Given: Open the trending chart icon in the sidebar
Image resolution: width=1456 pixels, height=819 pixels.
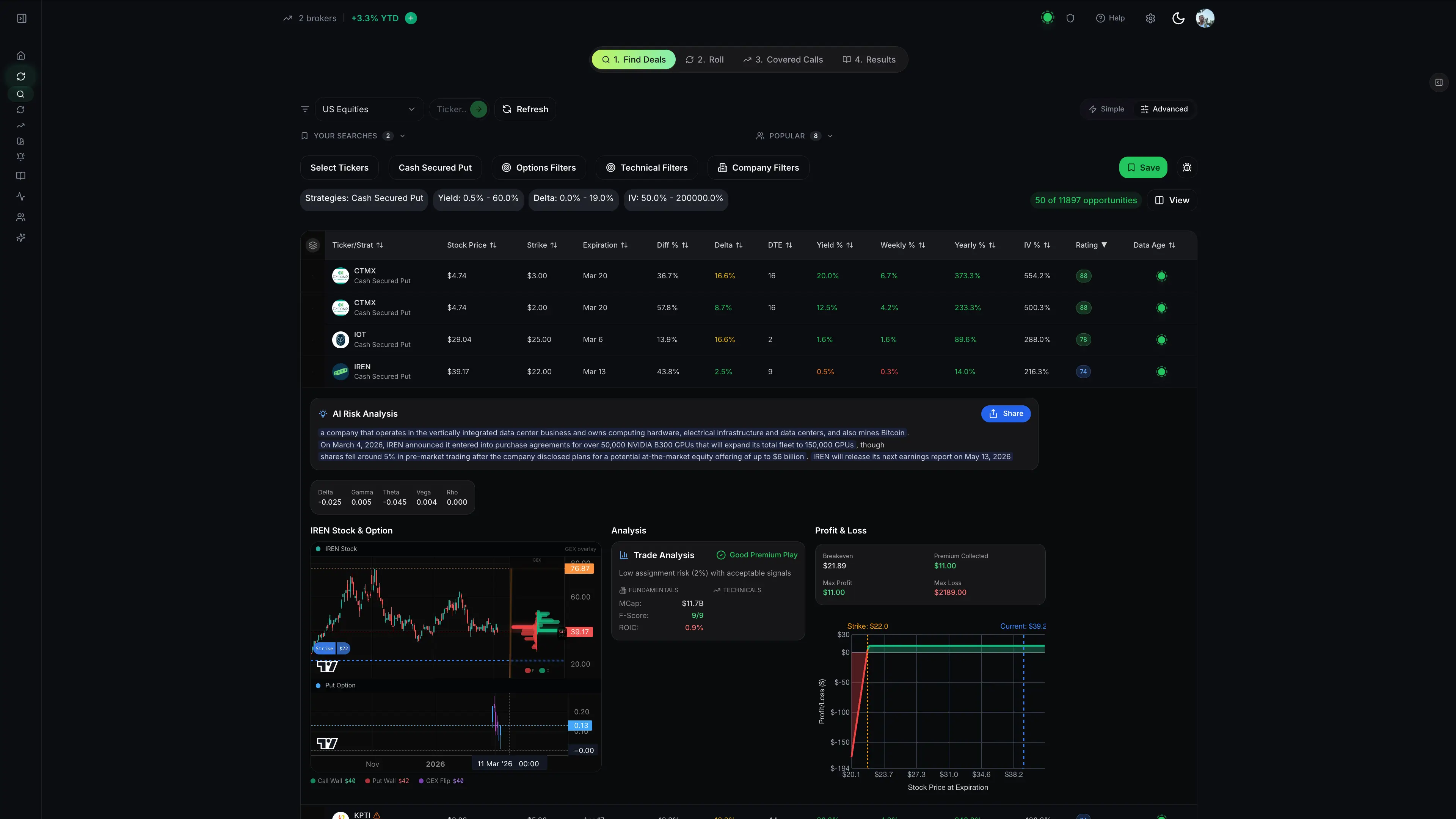Looking at the screenshot, I should [x=21, y=126].
